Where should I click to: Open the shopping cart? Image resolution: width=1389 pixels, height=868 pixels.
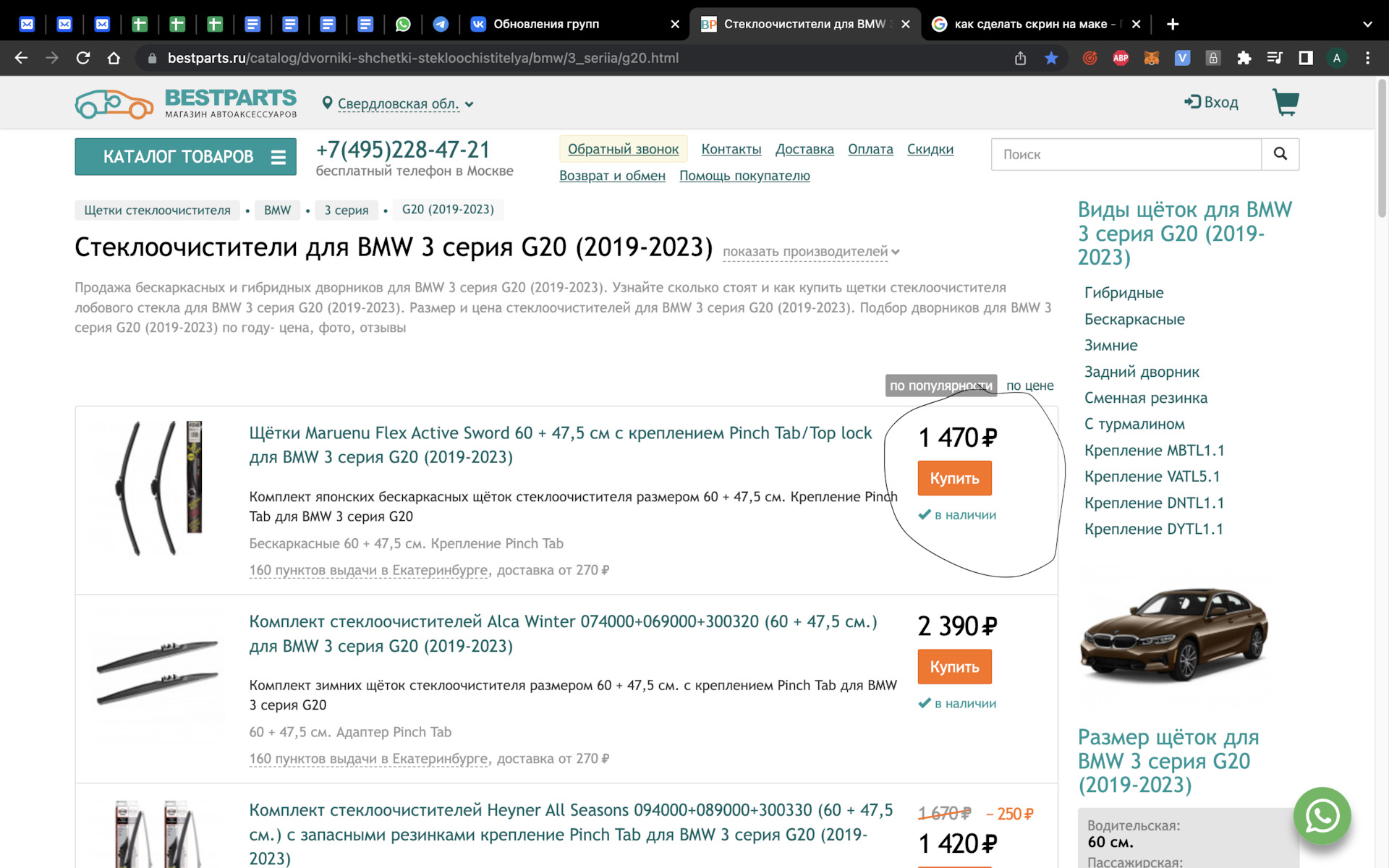1286,102
